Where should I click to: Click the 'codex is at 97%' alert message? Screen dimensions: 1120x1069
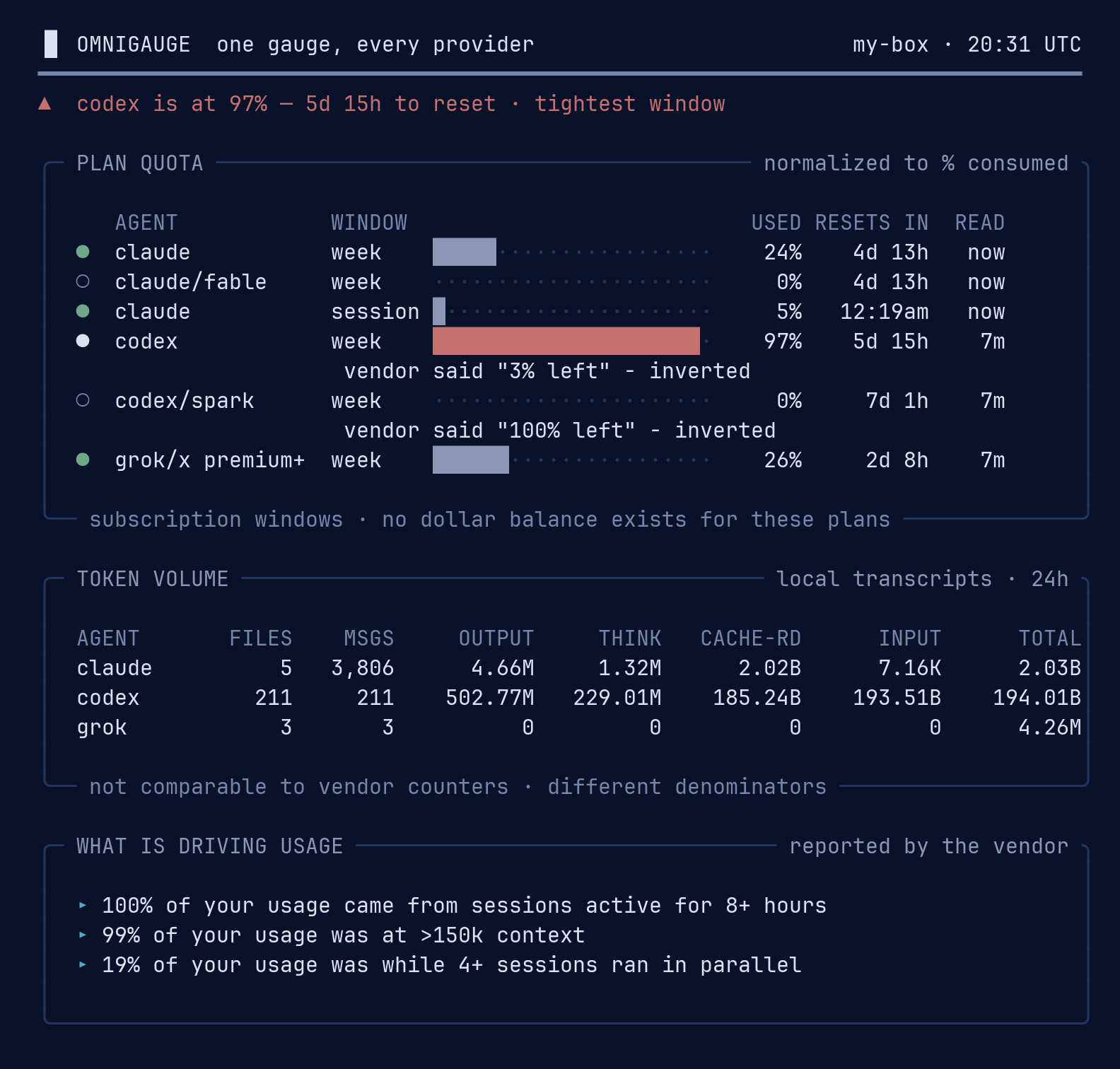[x=401, y=104]
